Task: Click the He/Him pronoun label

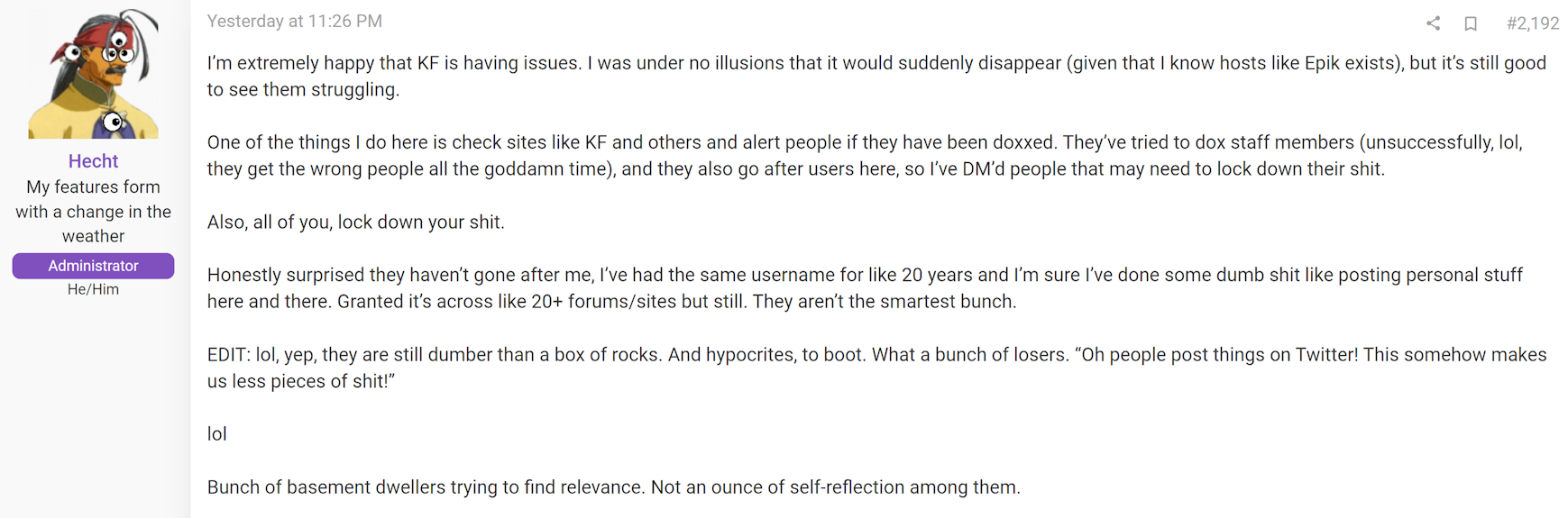Action: click(x=93, y=289)
